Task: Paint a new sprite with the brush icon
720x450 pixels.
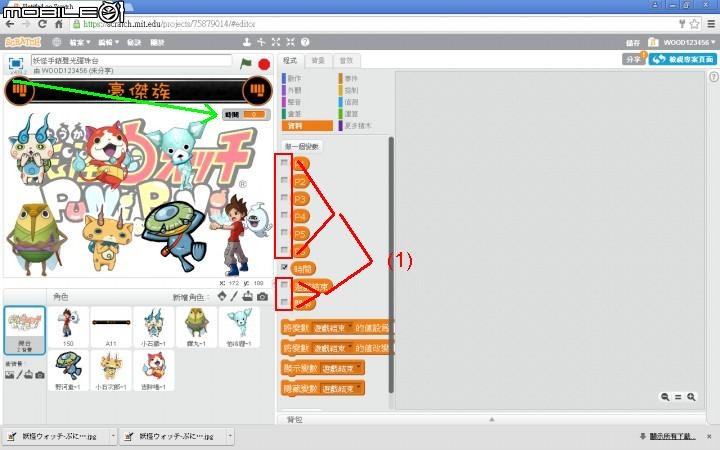Action: coord(234,296)
